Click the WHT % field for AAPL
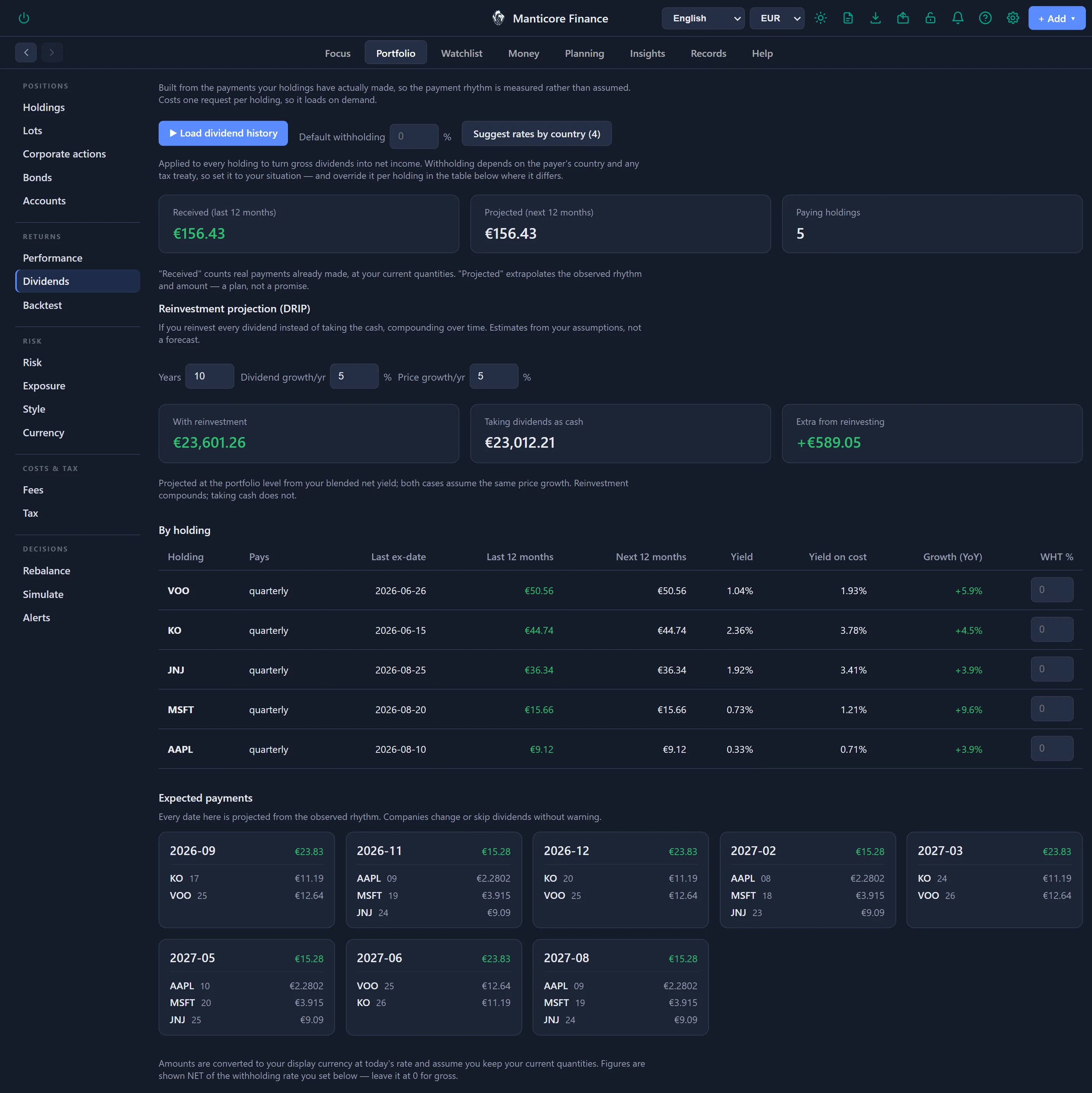The width and height of the screenshot is (1092, 1093). point(1052,749)
